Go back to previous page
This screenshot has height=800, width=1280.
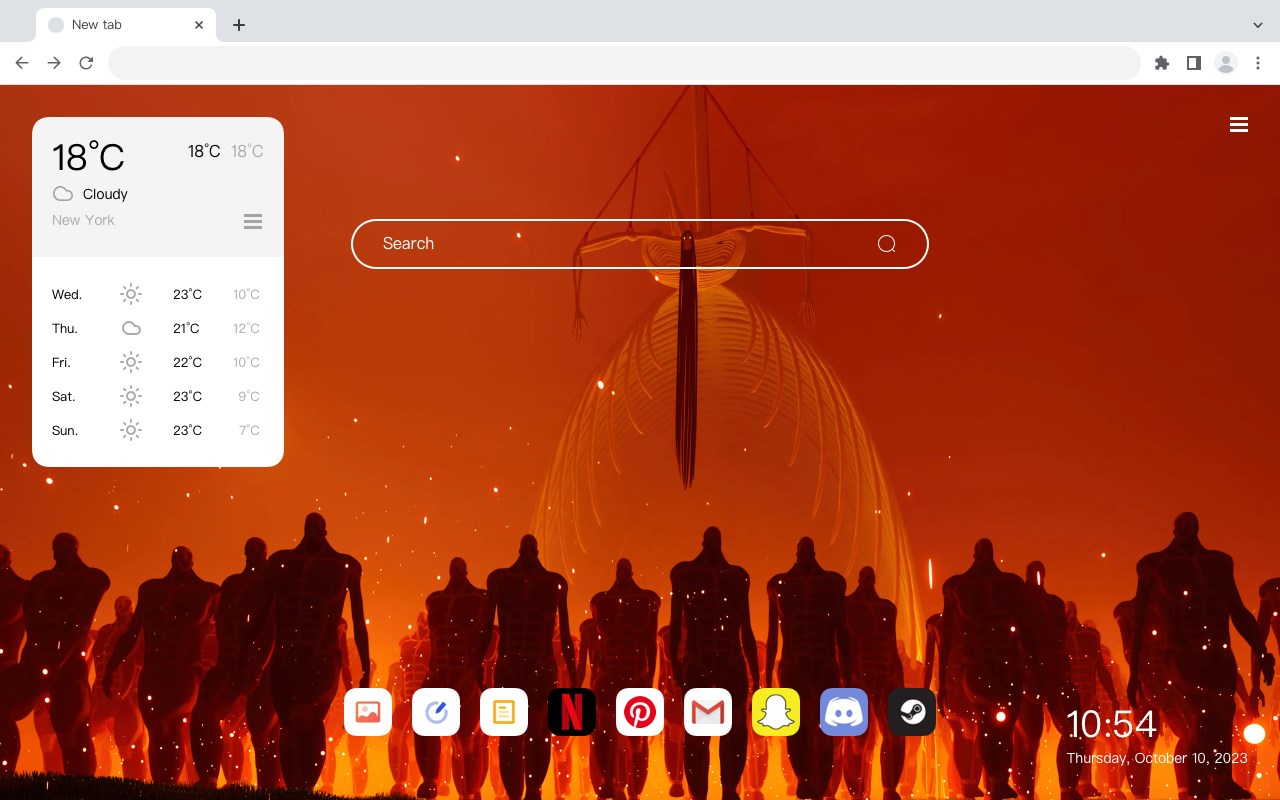[22, 63]
